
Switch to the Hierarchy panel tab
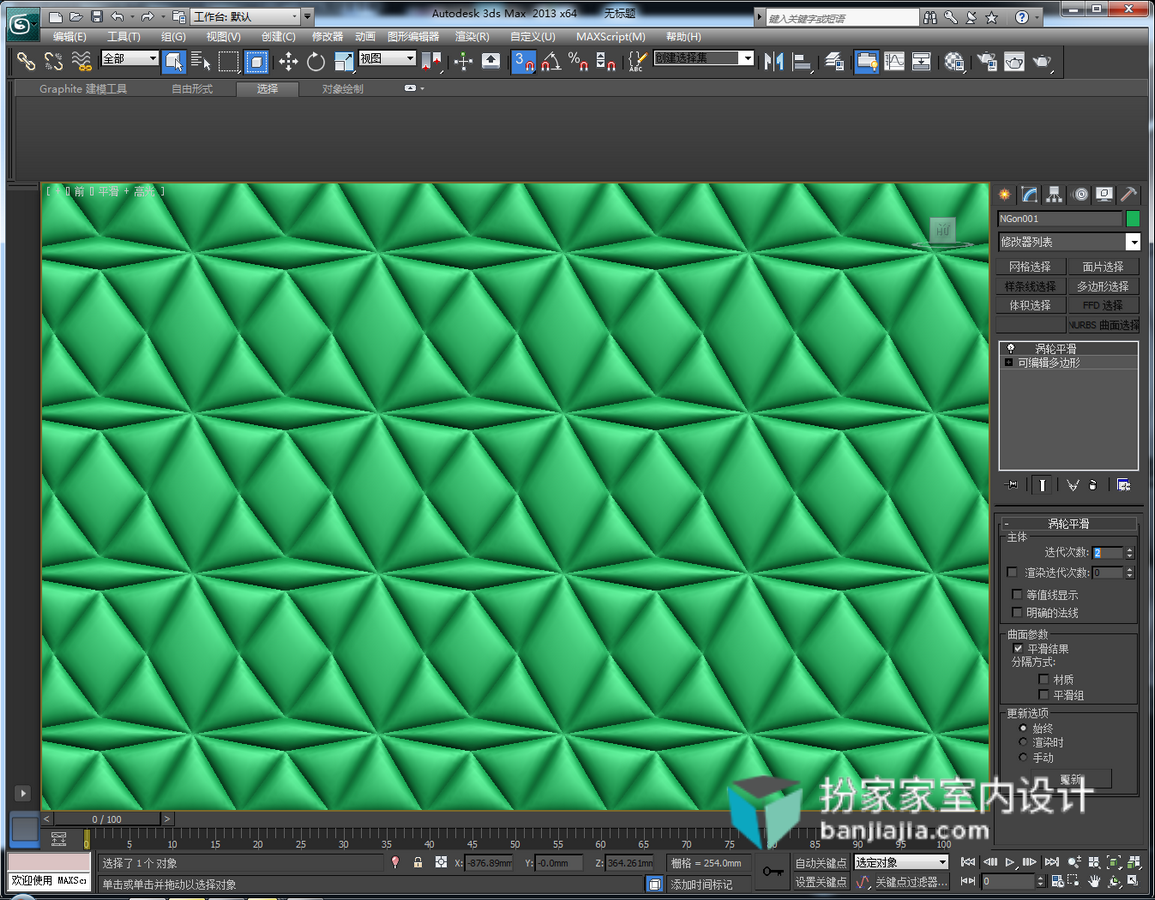click(x=1054, y=194)
